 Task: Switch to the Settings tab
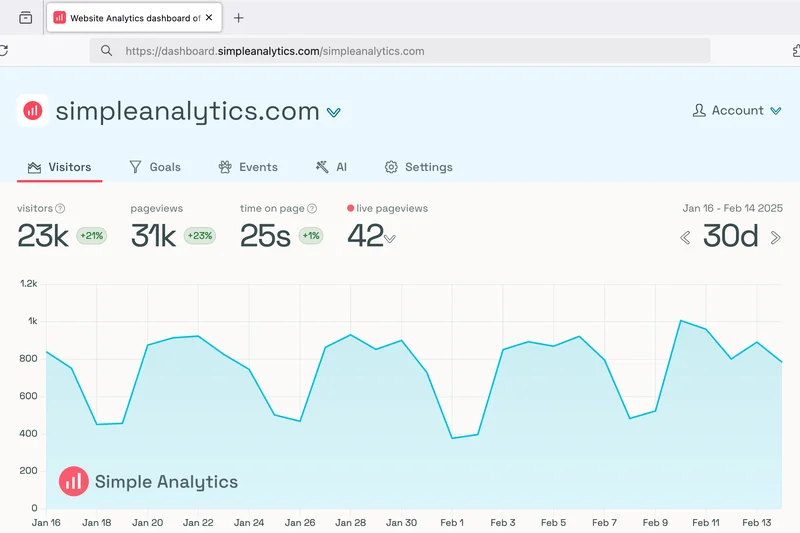pos(418,167)
